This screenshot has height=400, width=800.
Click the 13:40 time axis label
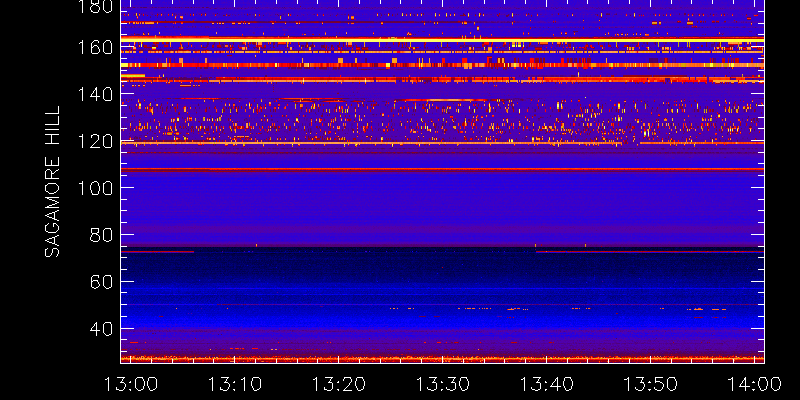click(546, 384)
